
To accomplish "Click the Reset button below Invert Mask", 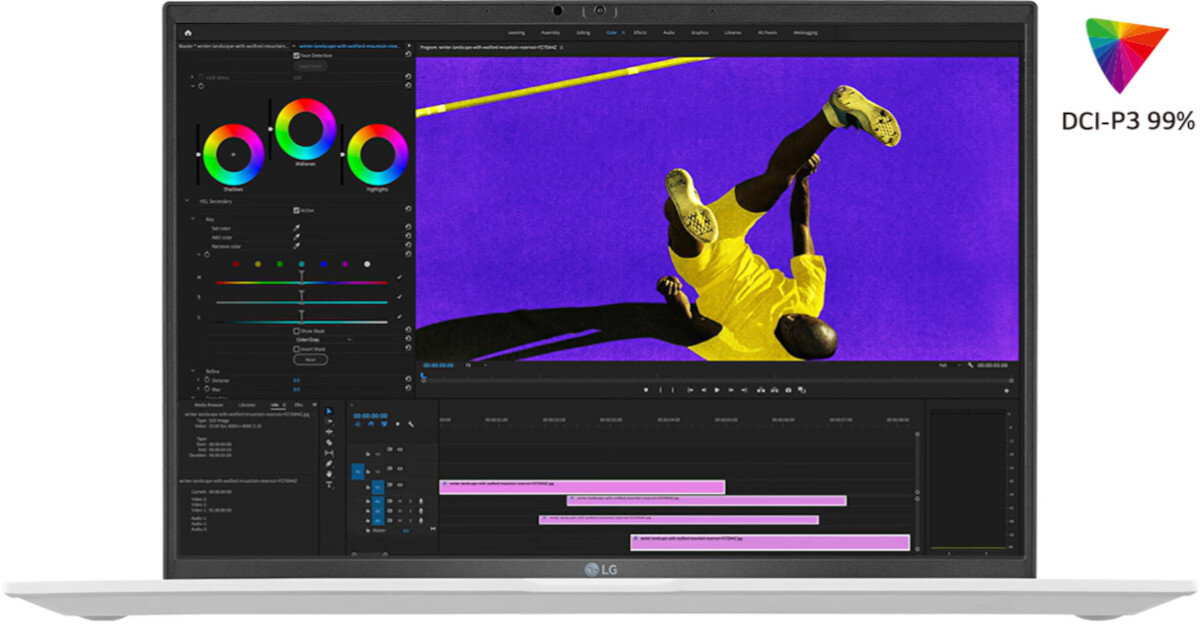I will (310, 359).
